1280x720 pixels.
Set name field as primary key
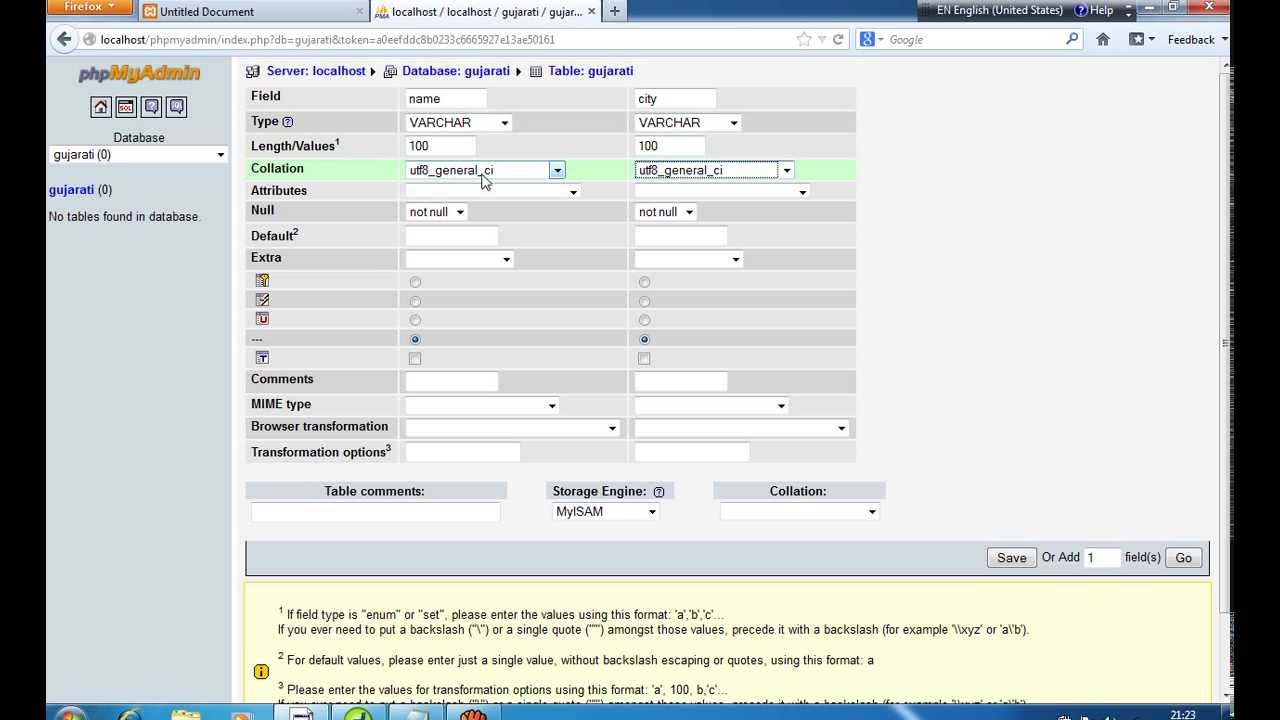(x=415, y=282)
